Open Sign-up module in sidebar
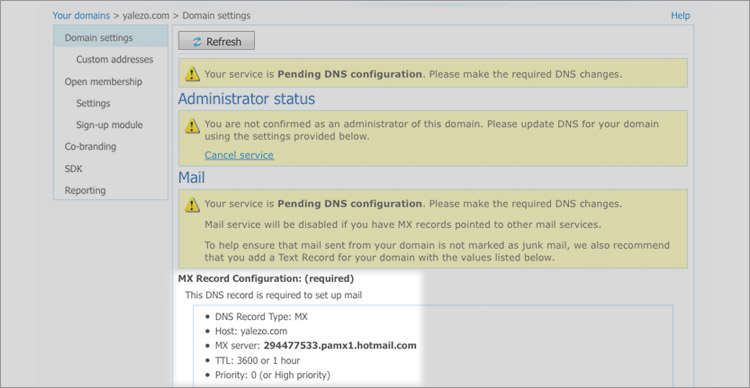Screen dimensions: 750x388 coord(110,125)
